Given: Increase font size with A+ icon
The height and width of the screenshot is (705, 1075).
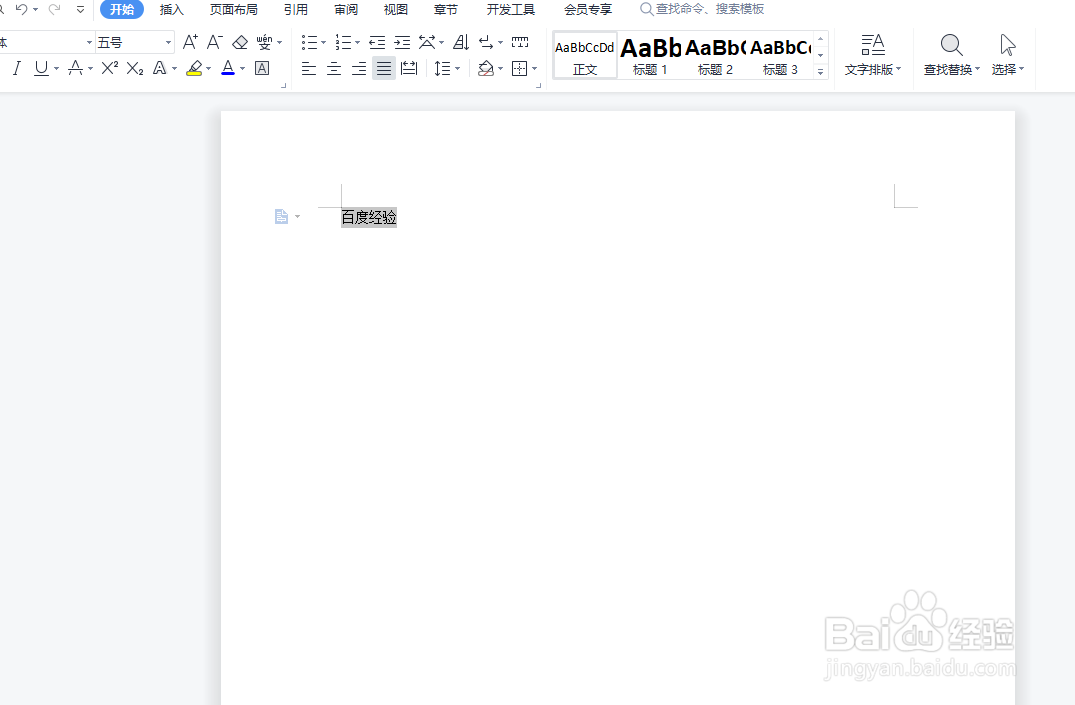Looking at the screenshot, I should click(190, 43).
